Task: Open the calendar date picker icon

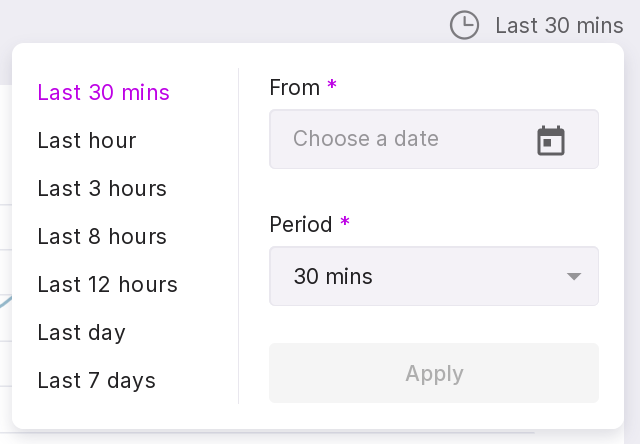Action: coord(551,140)
